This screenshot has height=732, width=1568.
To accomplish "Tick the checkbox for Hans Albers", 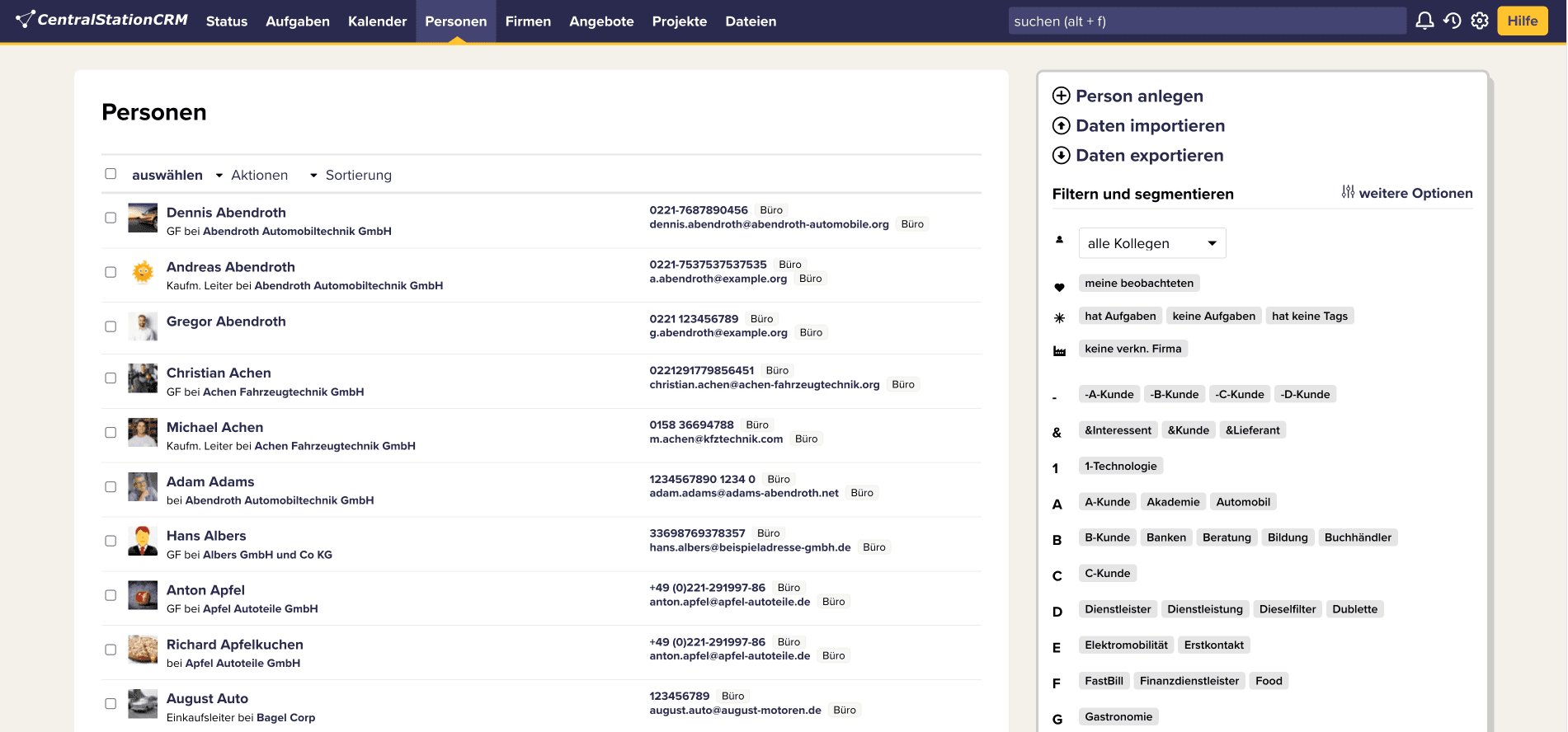I will 111,541.
